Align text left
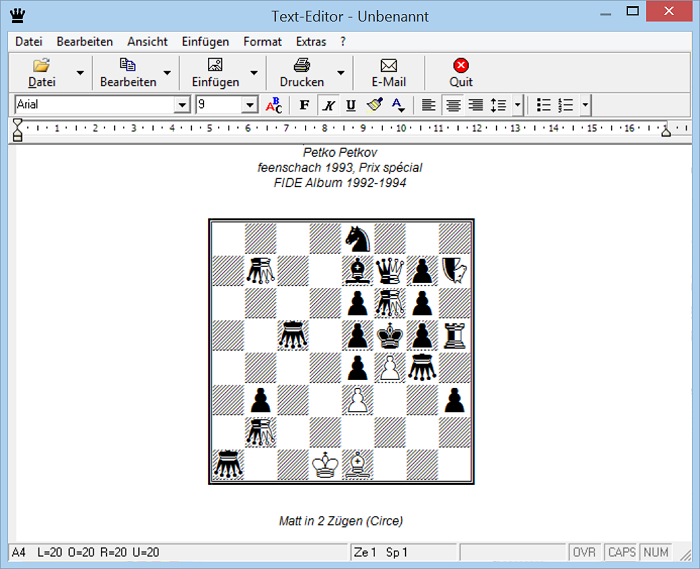This screenshot has width=700, height=569. pyautogui.click(x=429, y=105)
